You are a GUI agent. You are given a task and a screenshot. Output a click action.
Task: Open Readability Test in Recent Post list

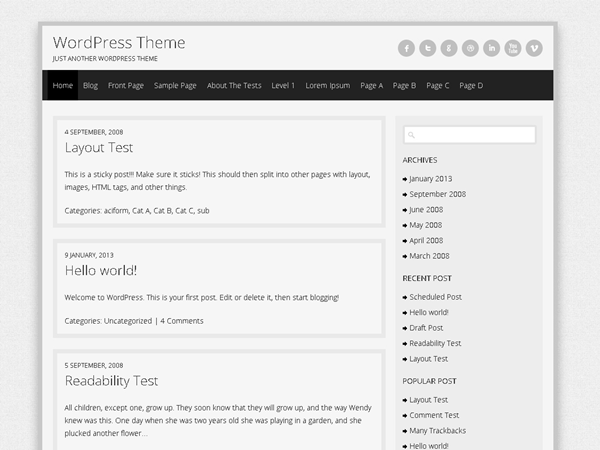tap(435, 343)
